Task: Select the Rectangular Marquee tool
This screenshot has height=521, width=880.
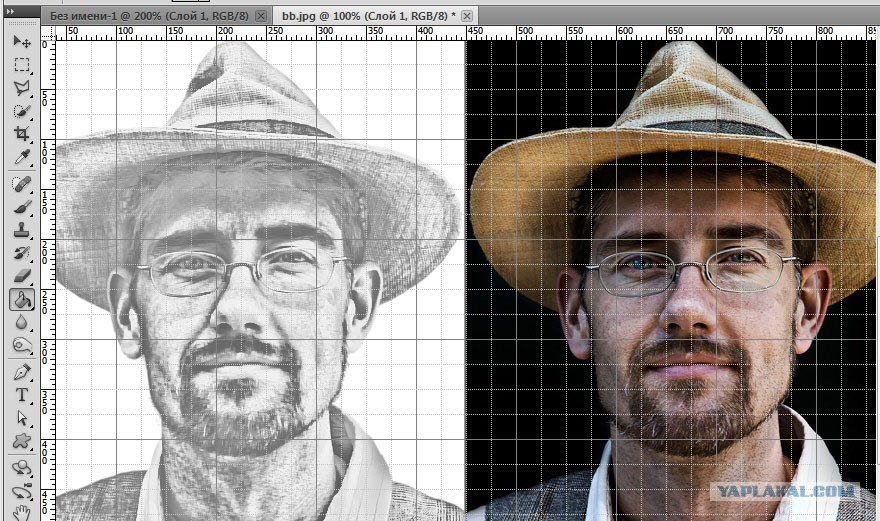Action: [22, 65]
